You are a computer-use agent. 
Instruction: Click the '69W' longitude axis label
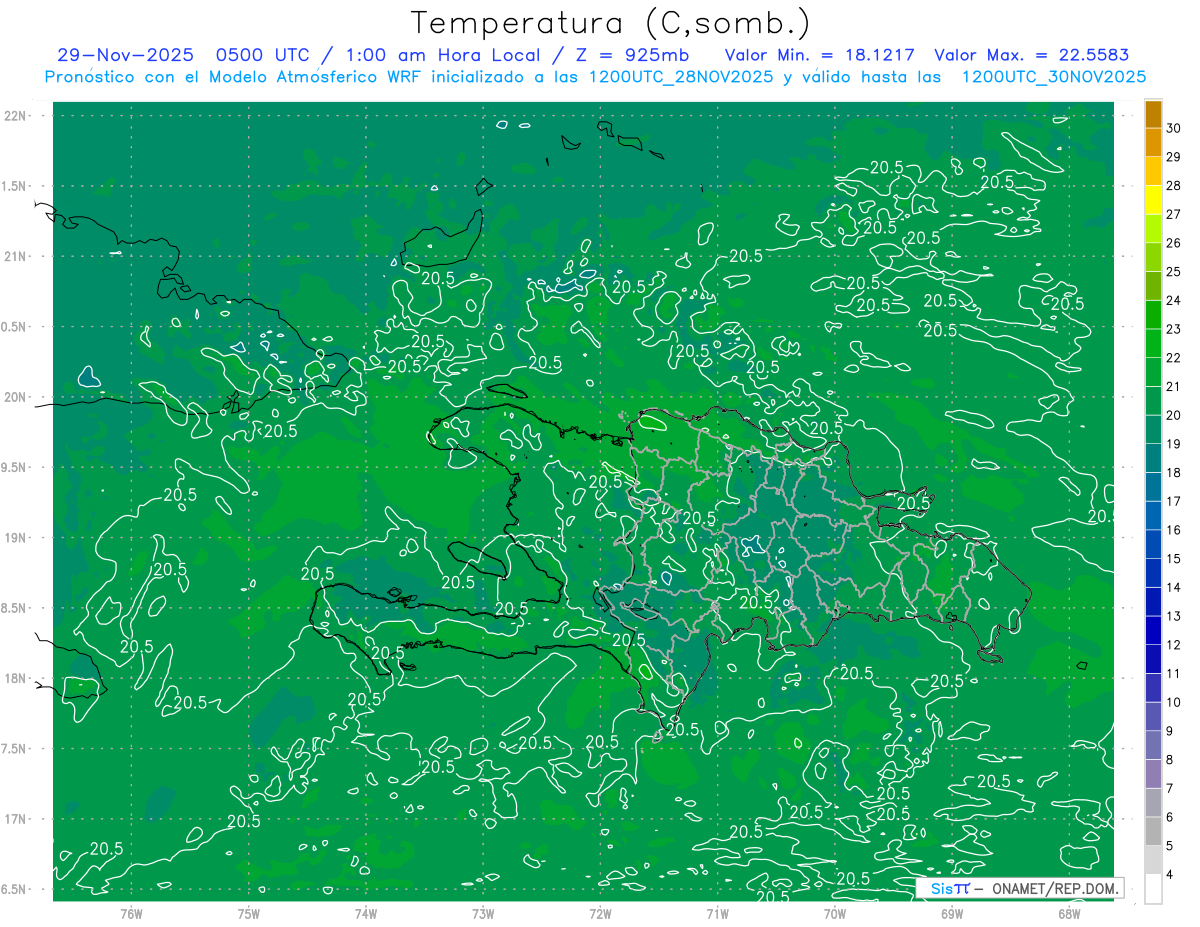coord(952,913)
